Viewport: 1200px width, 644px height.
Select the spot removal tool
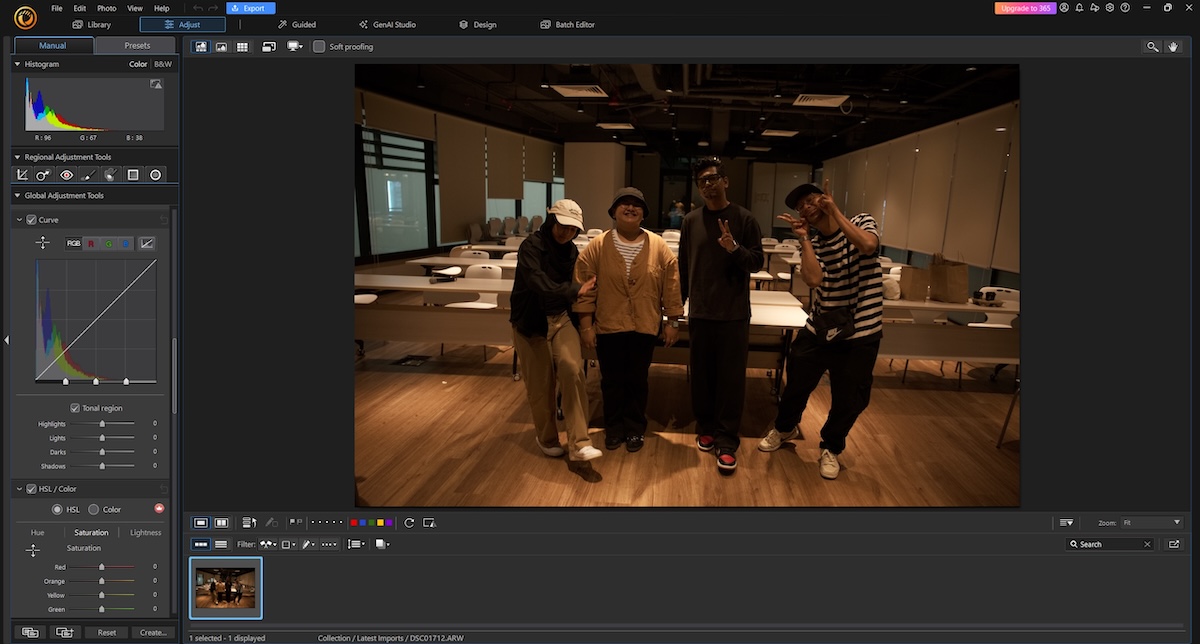(x=43, y=174)
